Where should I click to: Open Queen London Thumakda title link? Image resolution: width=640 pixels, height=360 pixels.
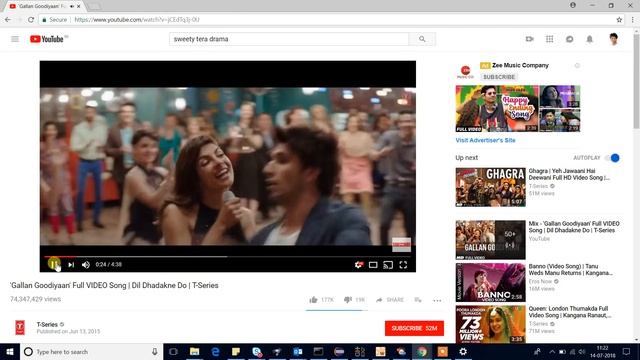point(570,312)
